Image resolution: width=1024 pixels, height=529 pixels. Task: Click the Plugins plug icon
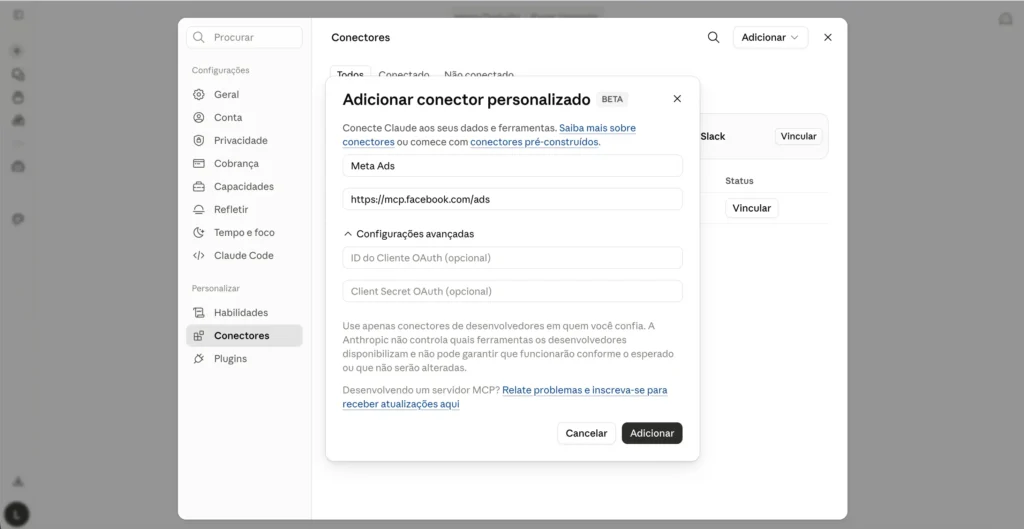click(x=199, y=359)
